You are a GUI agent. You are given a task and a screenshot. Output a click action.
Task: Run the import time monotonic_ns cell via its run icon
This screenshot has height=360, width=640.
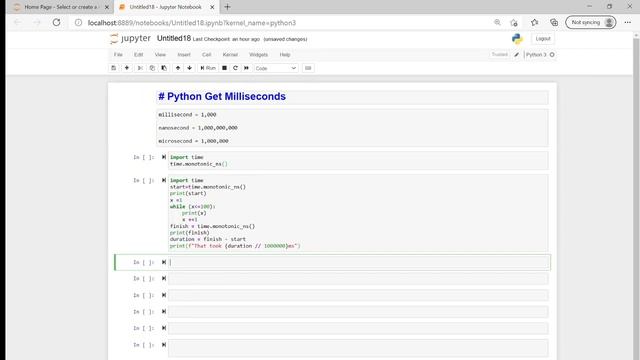164,157
